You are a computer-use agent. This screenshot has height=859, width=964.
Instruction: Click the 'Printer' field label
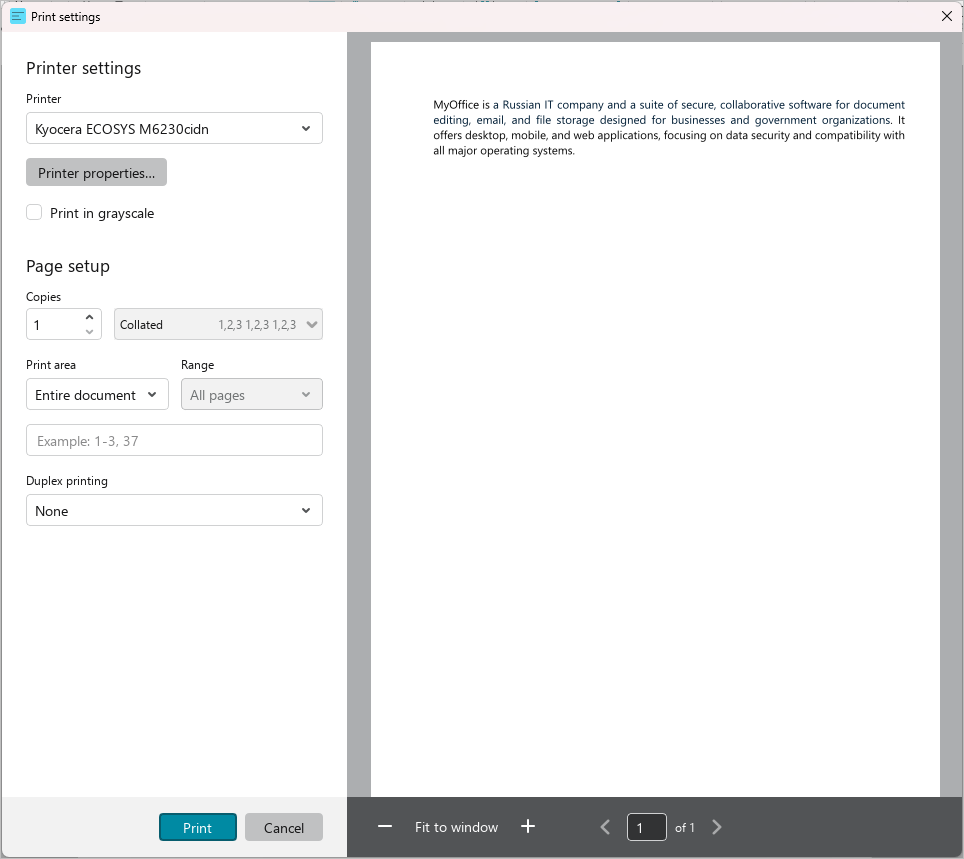(x=44, y=98)
